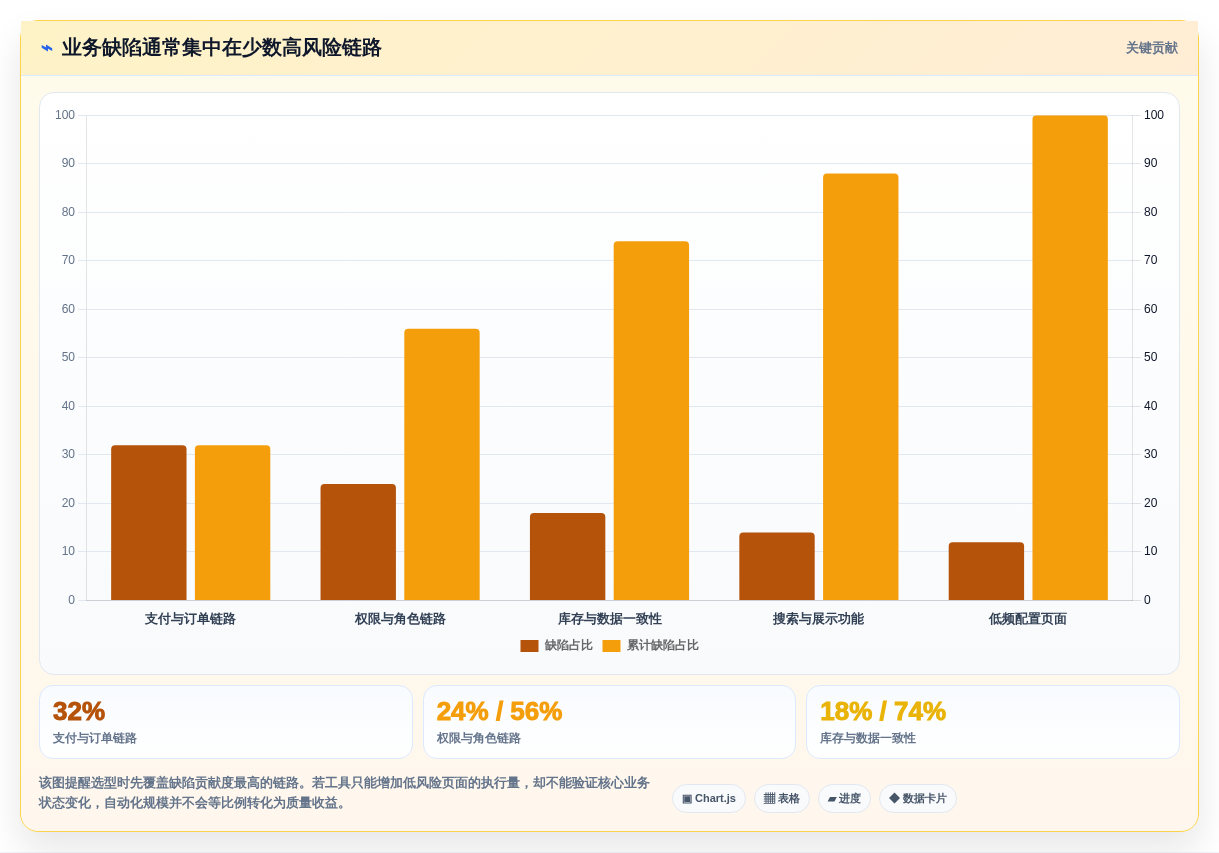Open the 24% / 56% 权限与角色链路 card
Image resolution: width=1219 pixels, height=853 pixels.
(x=609, y=722)
